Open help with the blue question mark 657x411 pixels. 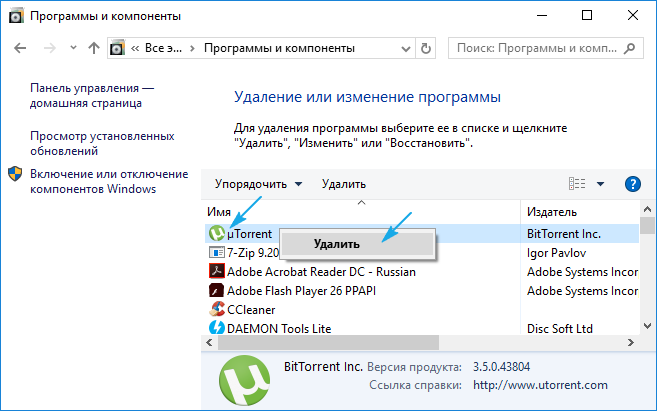click(632, 184)
